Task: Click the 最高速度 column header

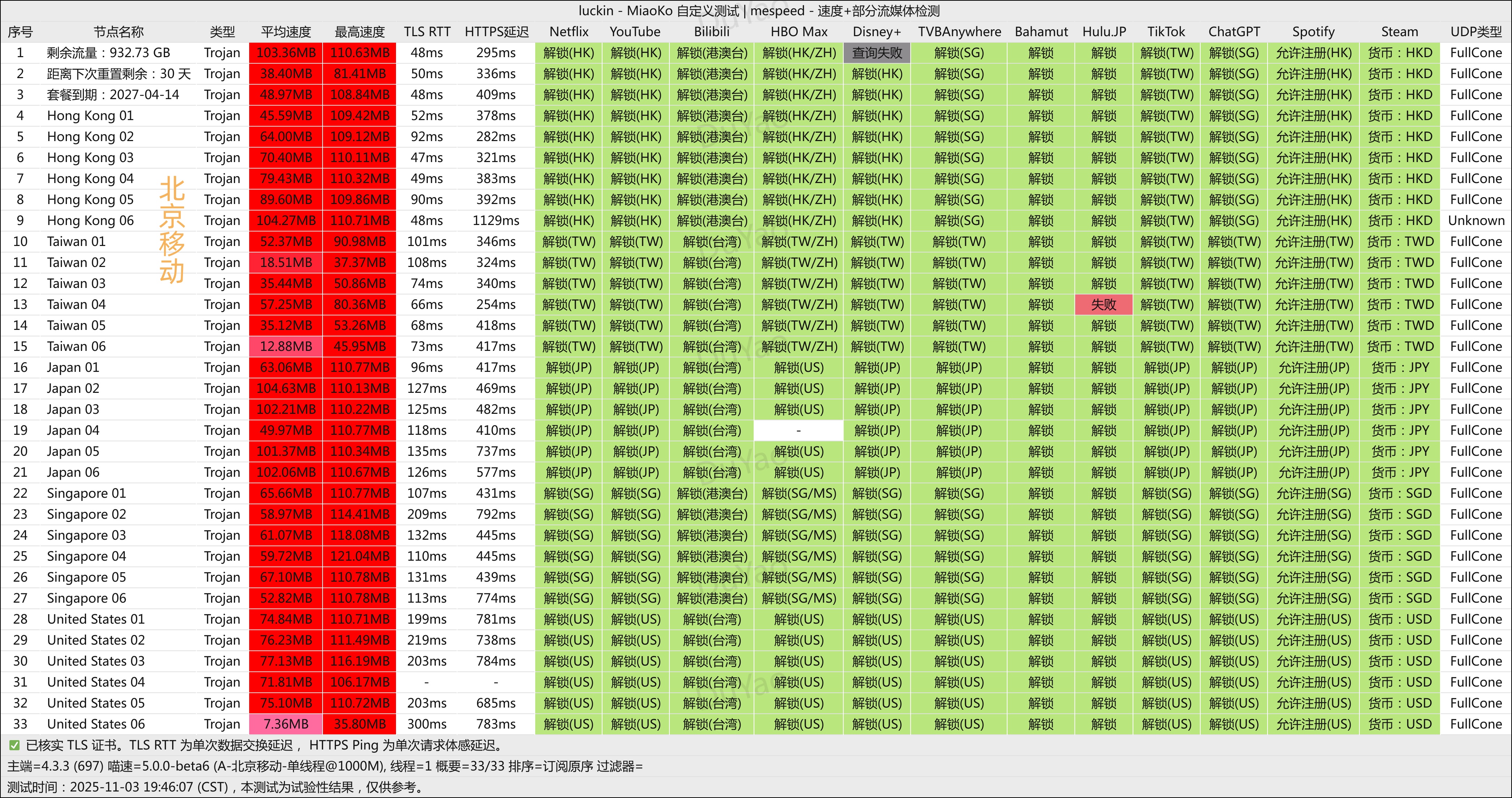Action: (359, 32)
